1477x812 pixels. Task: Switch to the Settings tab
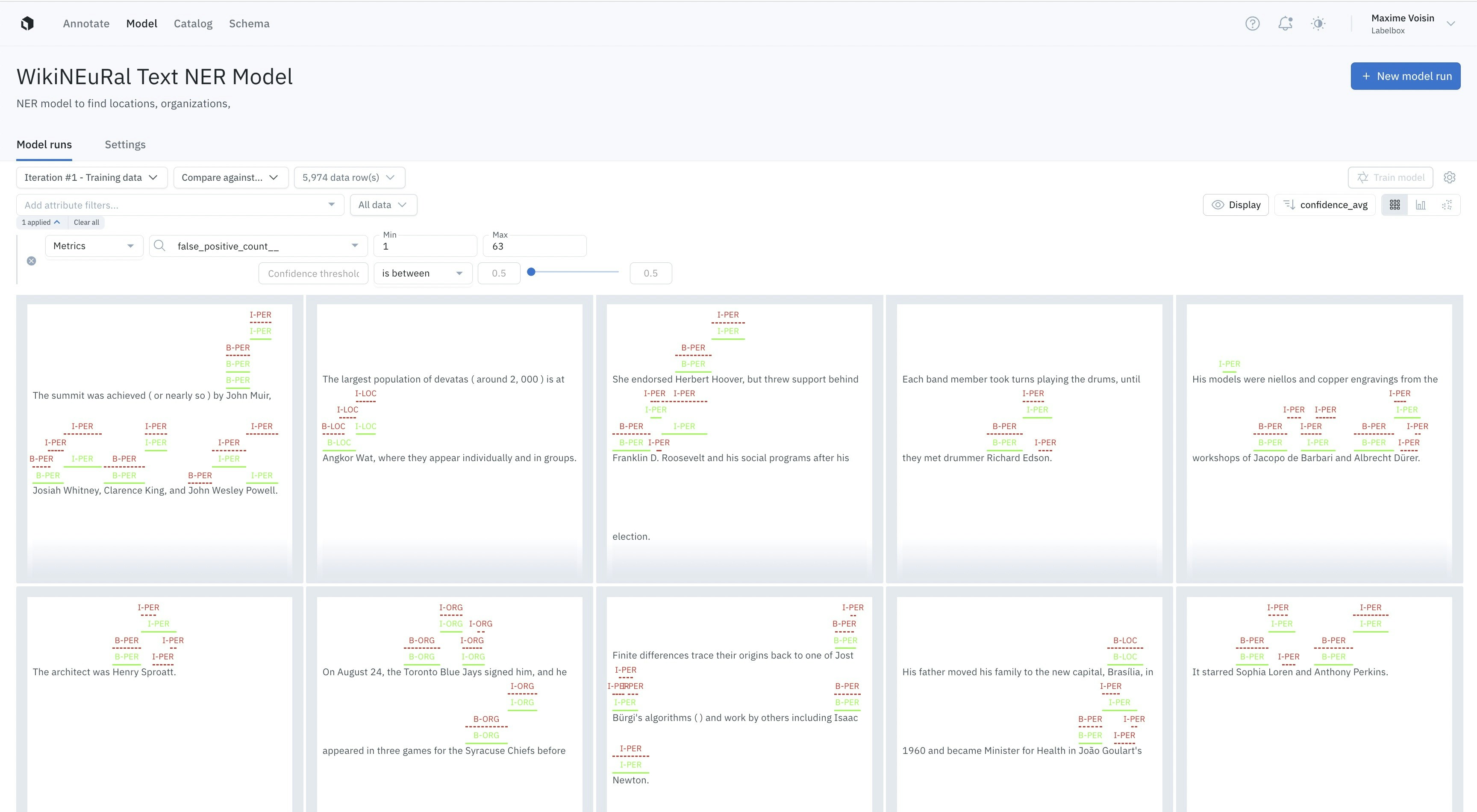pyautogui.click(x=125, y=144)
